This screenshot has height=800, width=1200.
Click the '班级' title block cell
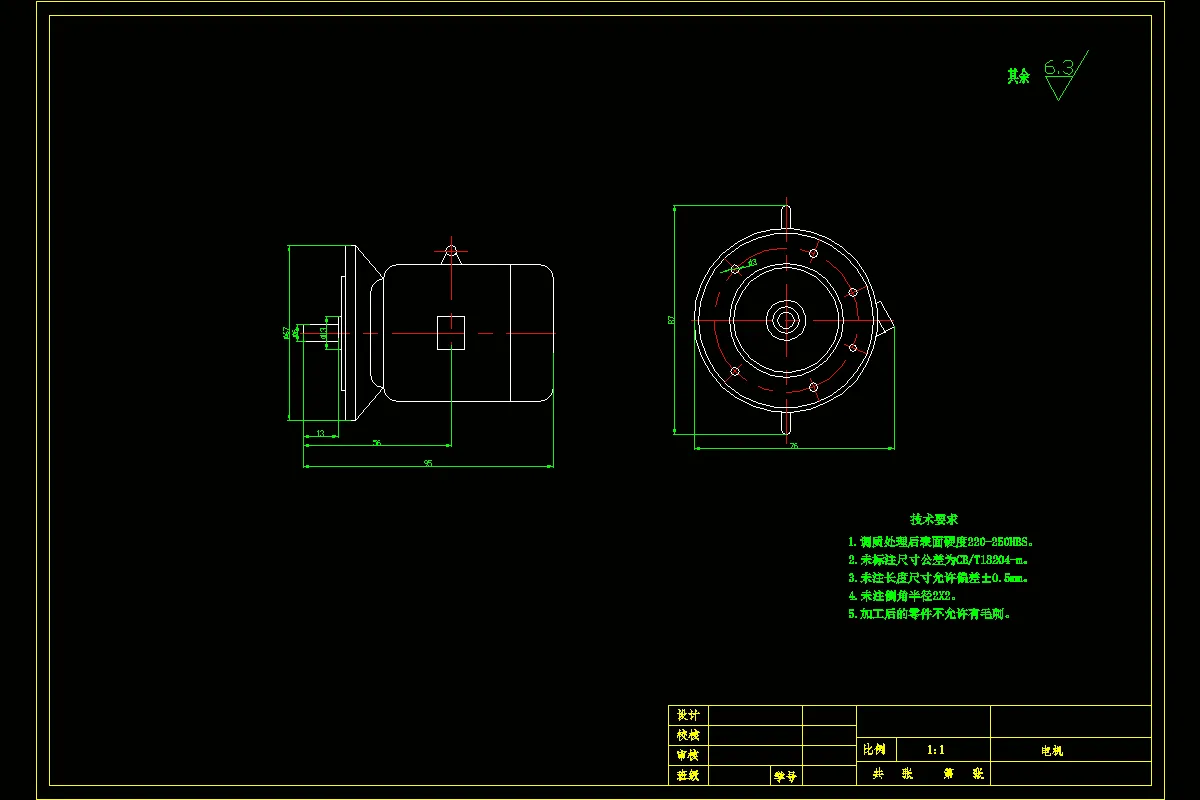pyautogui.click(x=688, y=775)
